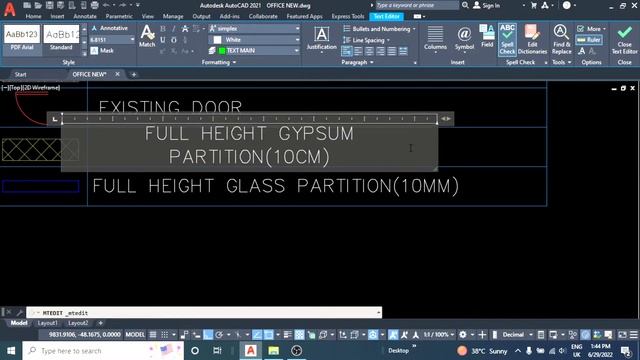Toggle drawing grid display in status bar

(153, 335)
